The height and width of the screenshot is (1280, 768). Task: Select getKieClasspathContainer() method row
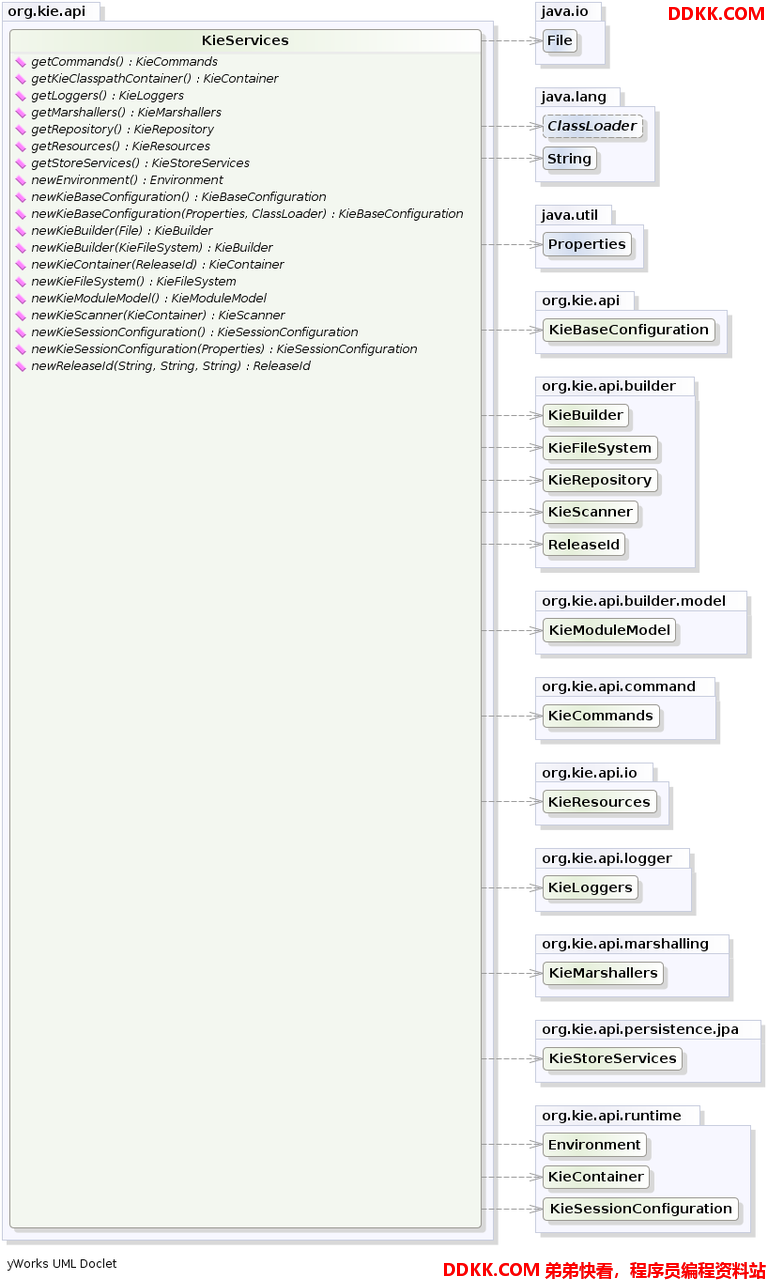click(x=155, y=79)
